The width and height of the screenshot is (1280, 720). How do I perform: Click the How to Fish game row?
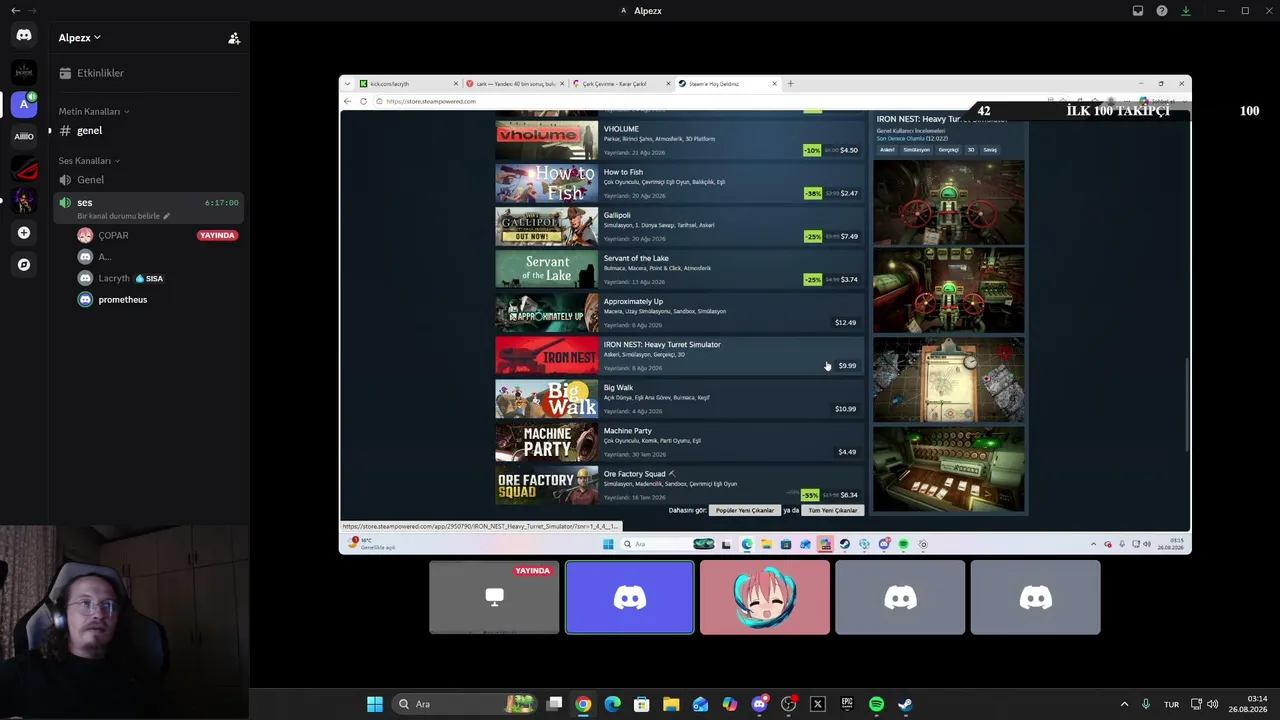[x=679, y=183]
